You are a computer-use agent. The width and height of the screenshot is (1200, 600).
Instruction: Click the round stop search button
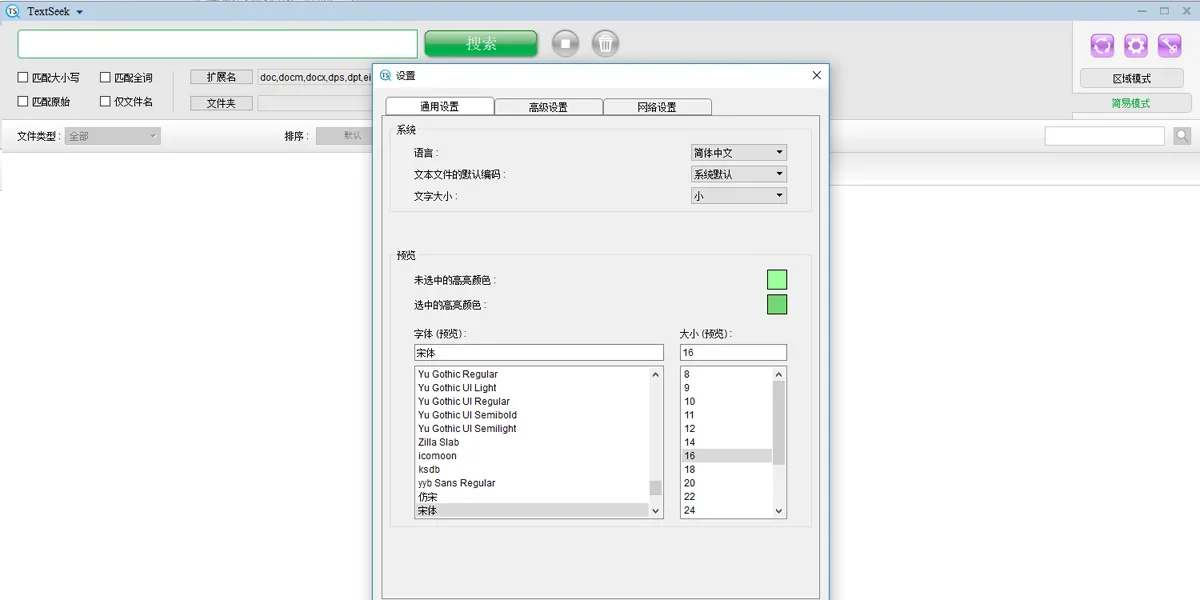tap(566, 43)
